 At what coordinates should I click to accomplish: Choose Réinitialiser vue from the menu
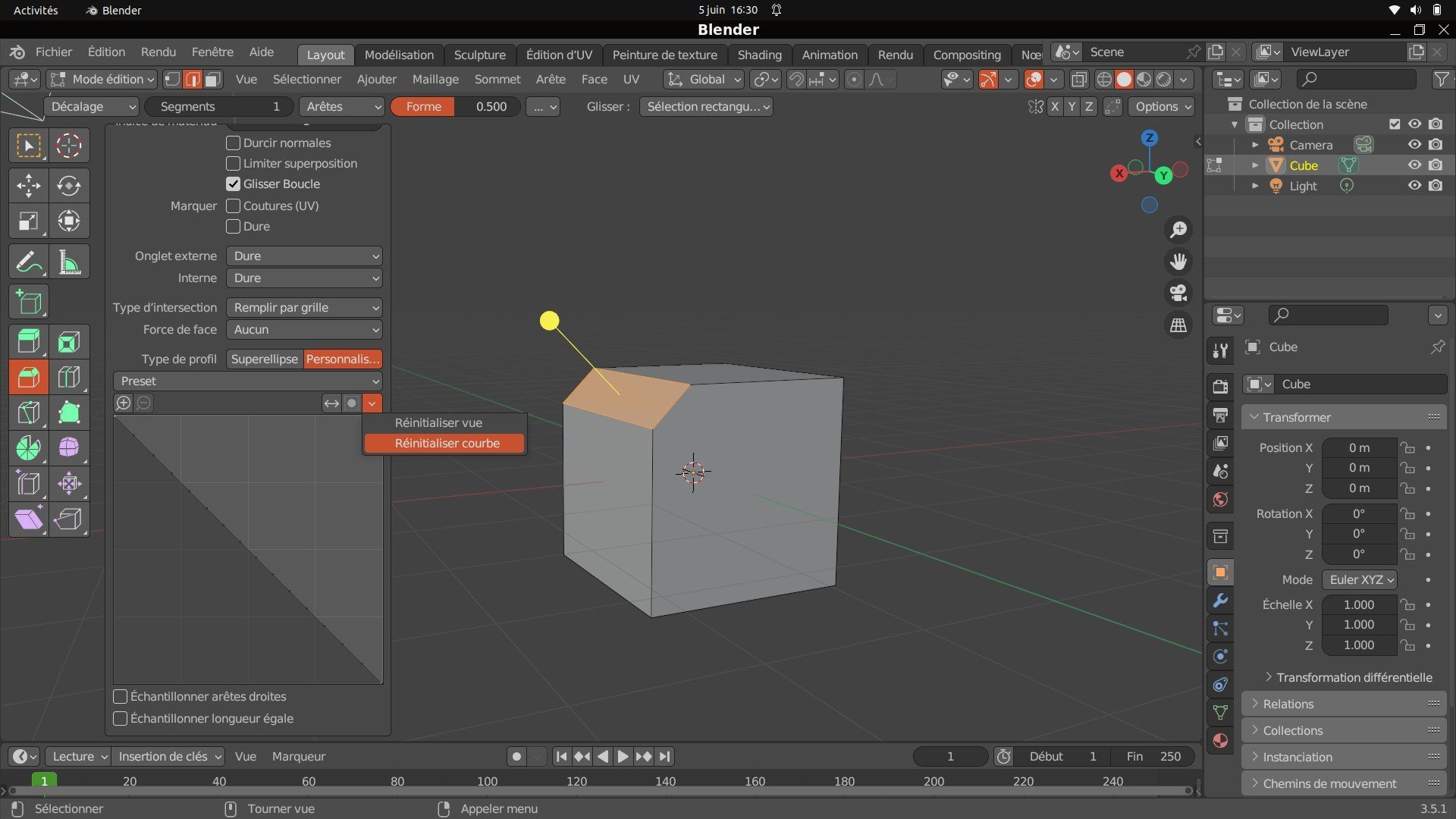tap(444, 423)
